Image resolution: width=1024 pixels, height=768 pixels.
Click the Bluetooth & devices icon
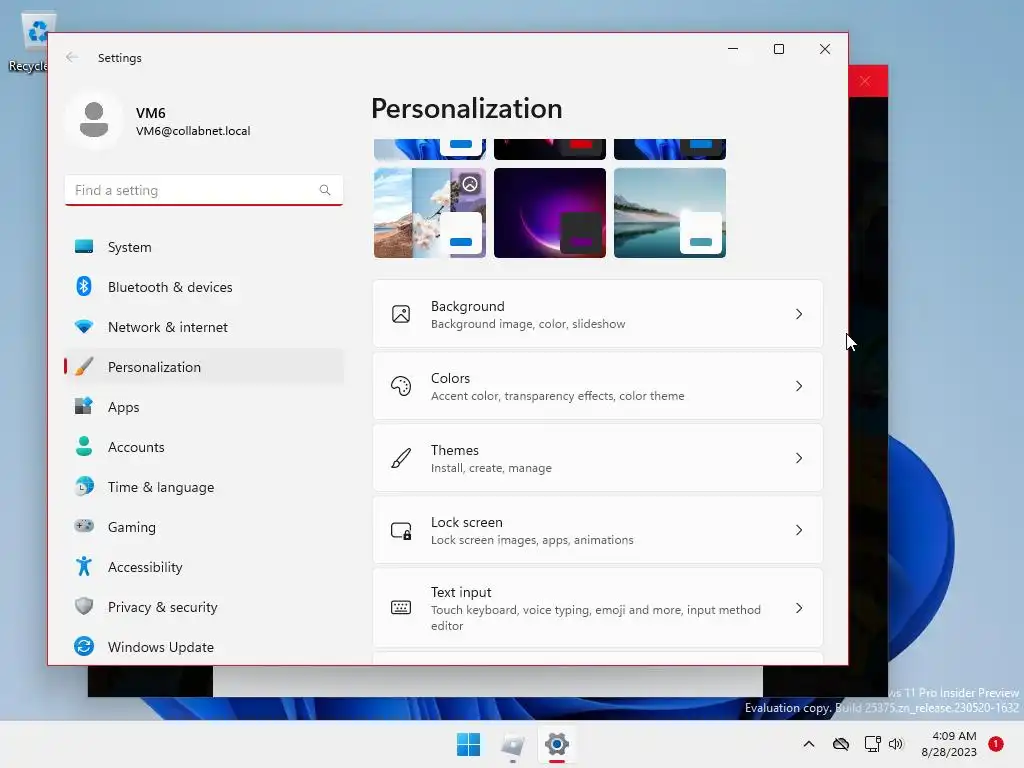tap(84, 286)
